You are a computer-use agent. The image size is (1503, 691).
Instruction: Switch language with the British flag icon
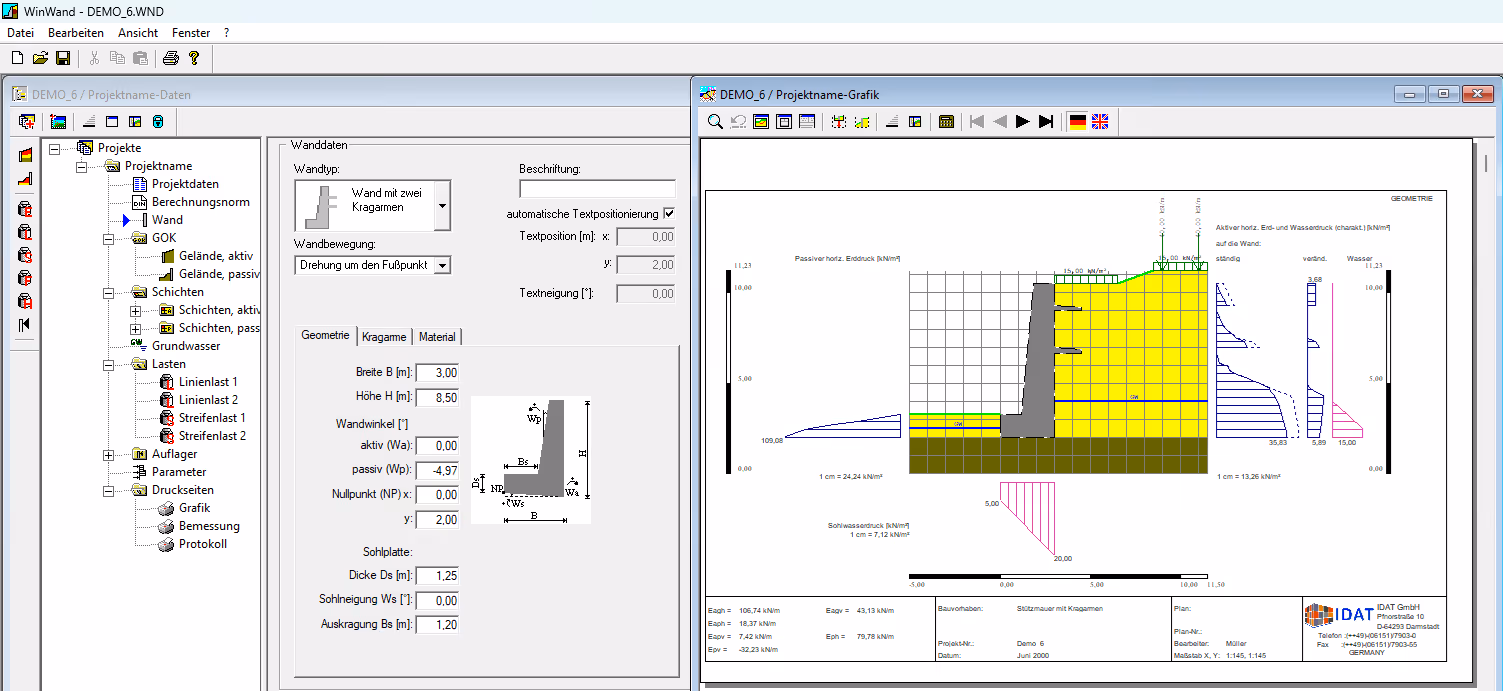(1100, 122)
